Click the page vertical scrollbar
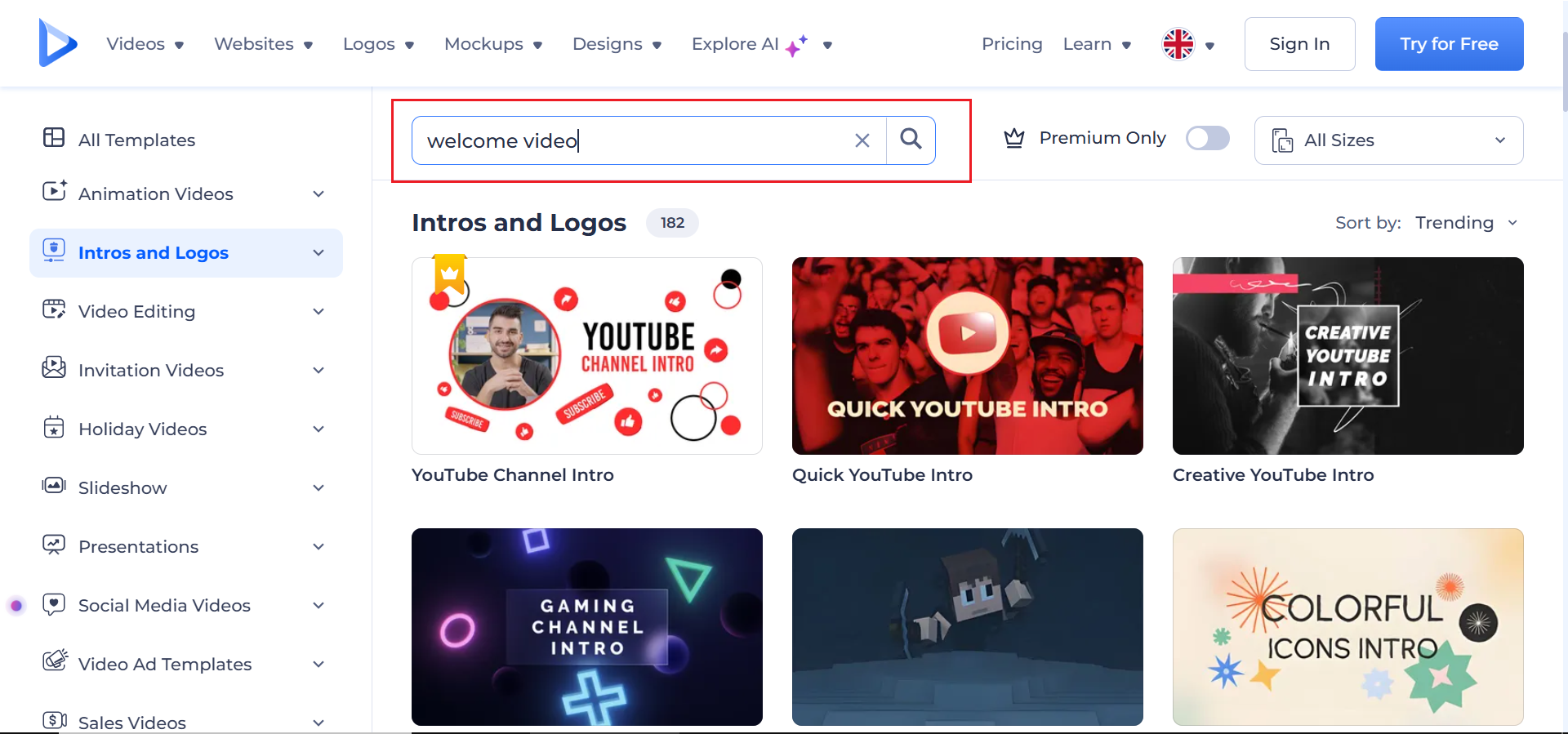Screen dimensions: 1568x734 (1564, 73)
